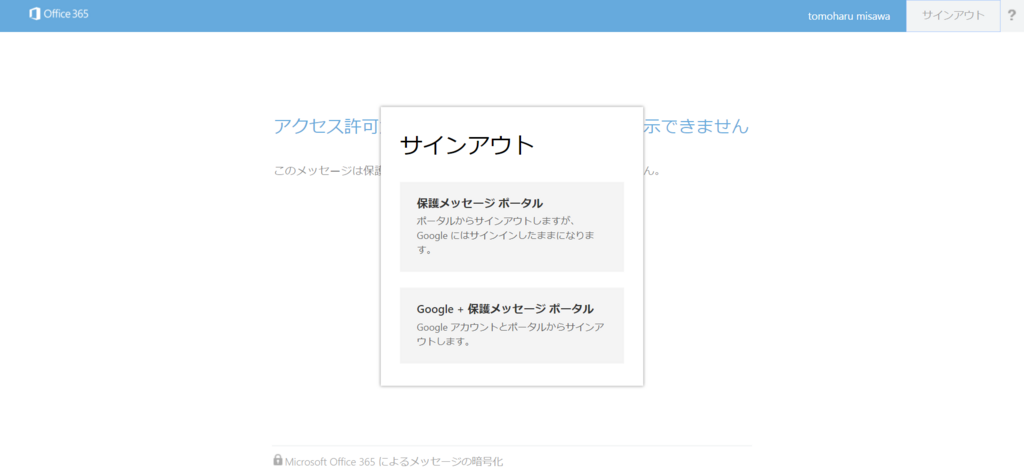Open the help question mark icon
Viewport: 1024px width, 473px height.
pos(1012,16)
